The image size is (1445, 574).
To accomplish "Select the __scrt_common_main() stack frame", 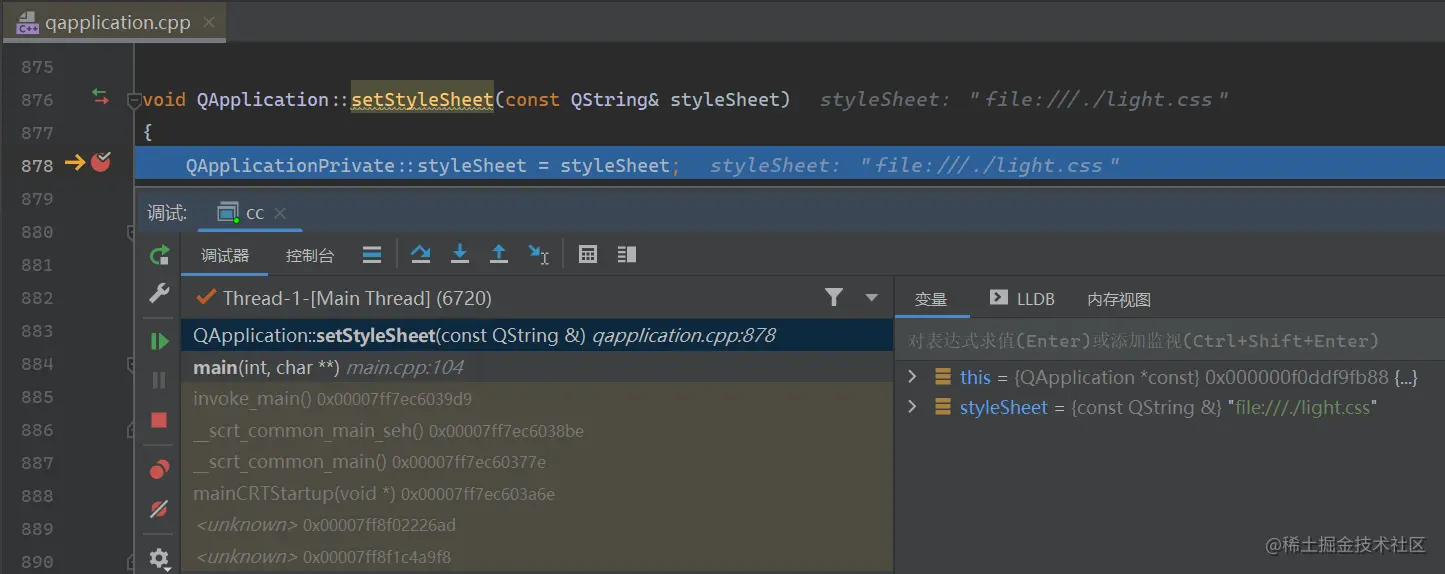I will [537, 462].
